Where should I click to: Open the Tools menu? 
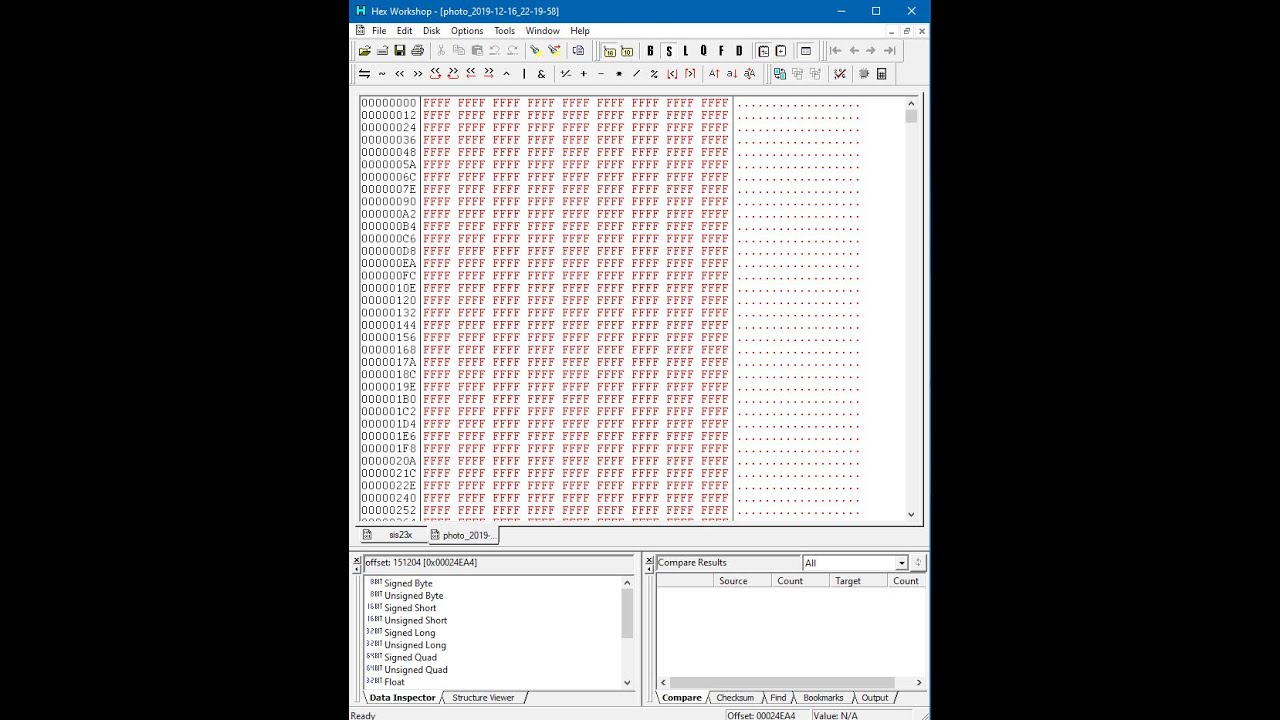[504, 31]
